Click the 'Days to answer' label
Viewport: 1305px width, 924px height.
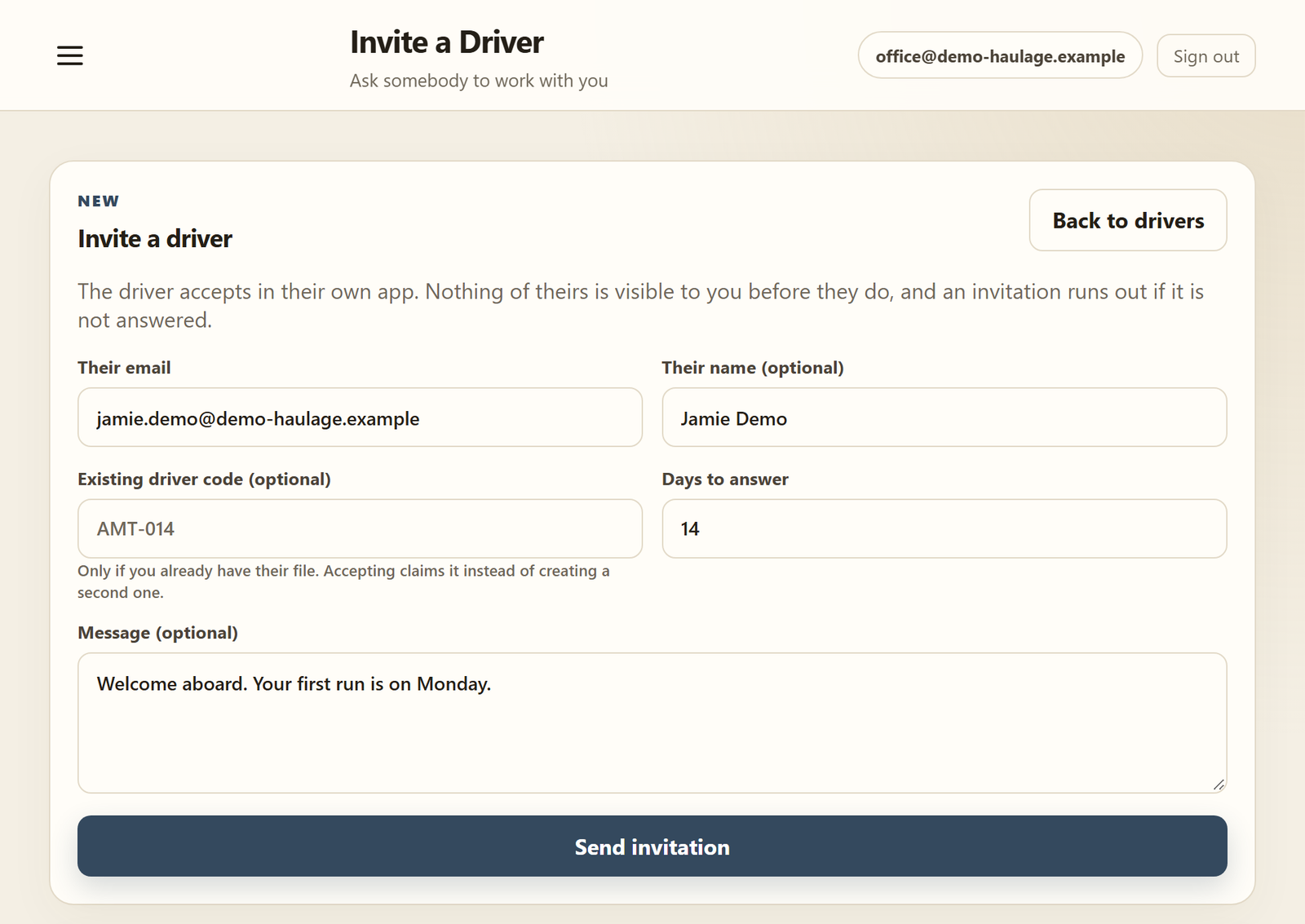point(725,480)
